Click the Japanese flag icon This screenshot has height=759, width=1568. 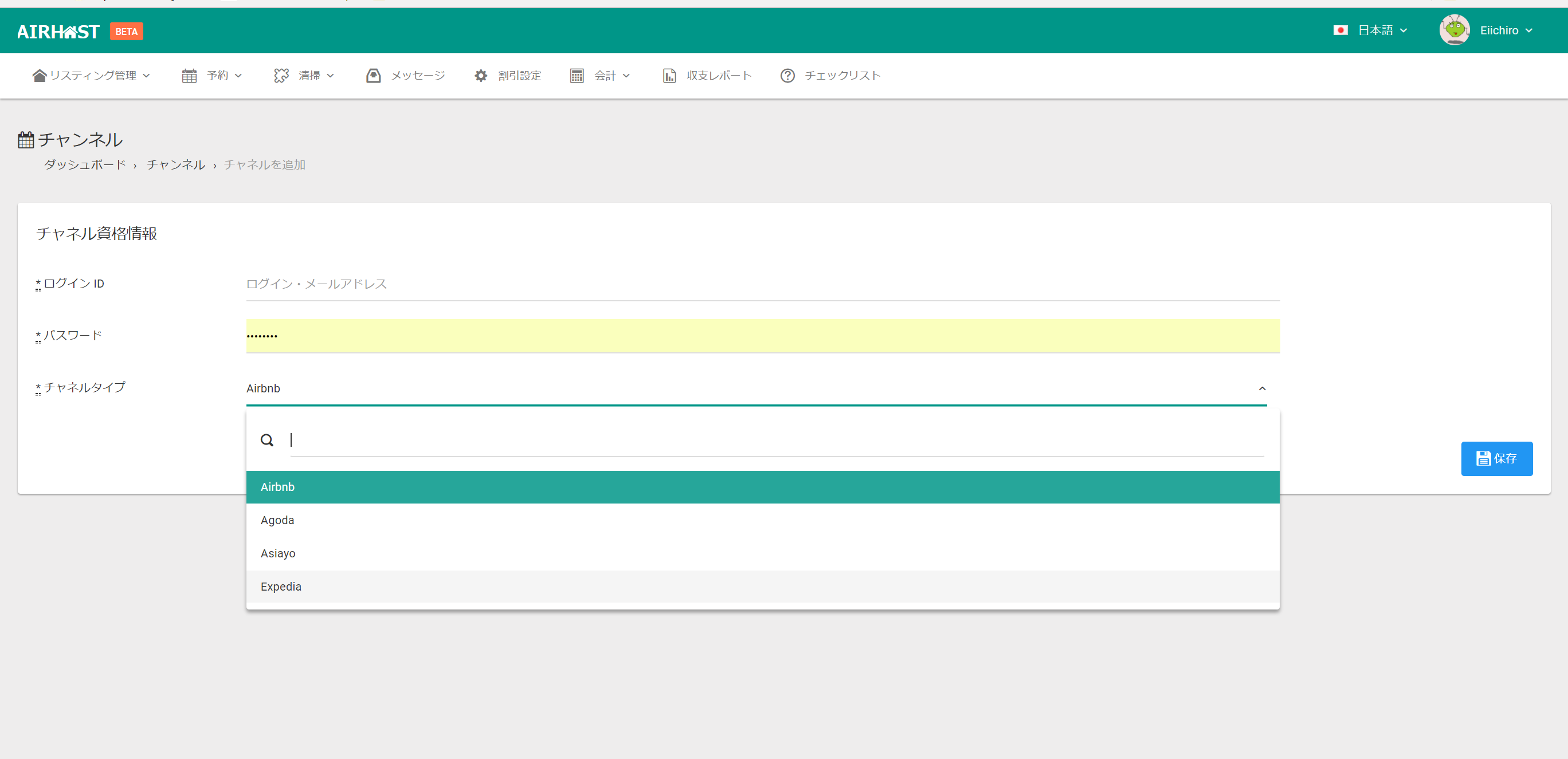tap(1340, 30)
